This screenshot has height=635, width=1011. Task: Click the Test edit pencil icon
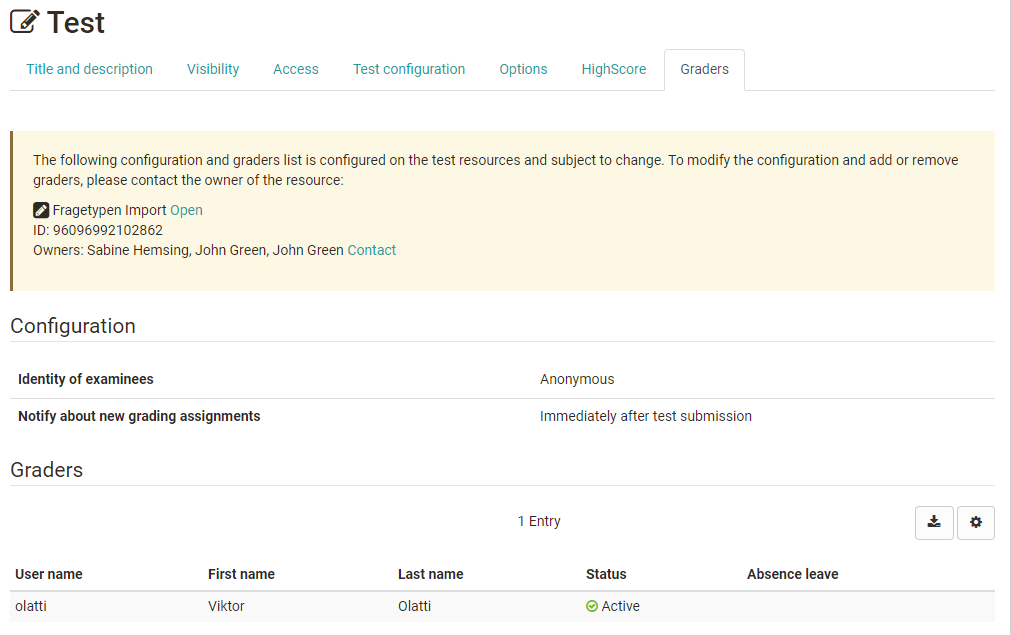[25, 22]
